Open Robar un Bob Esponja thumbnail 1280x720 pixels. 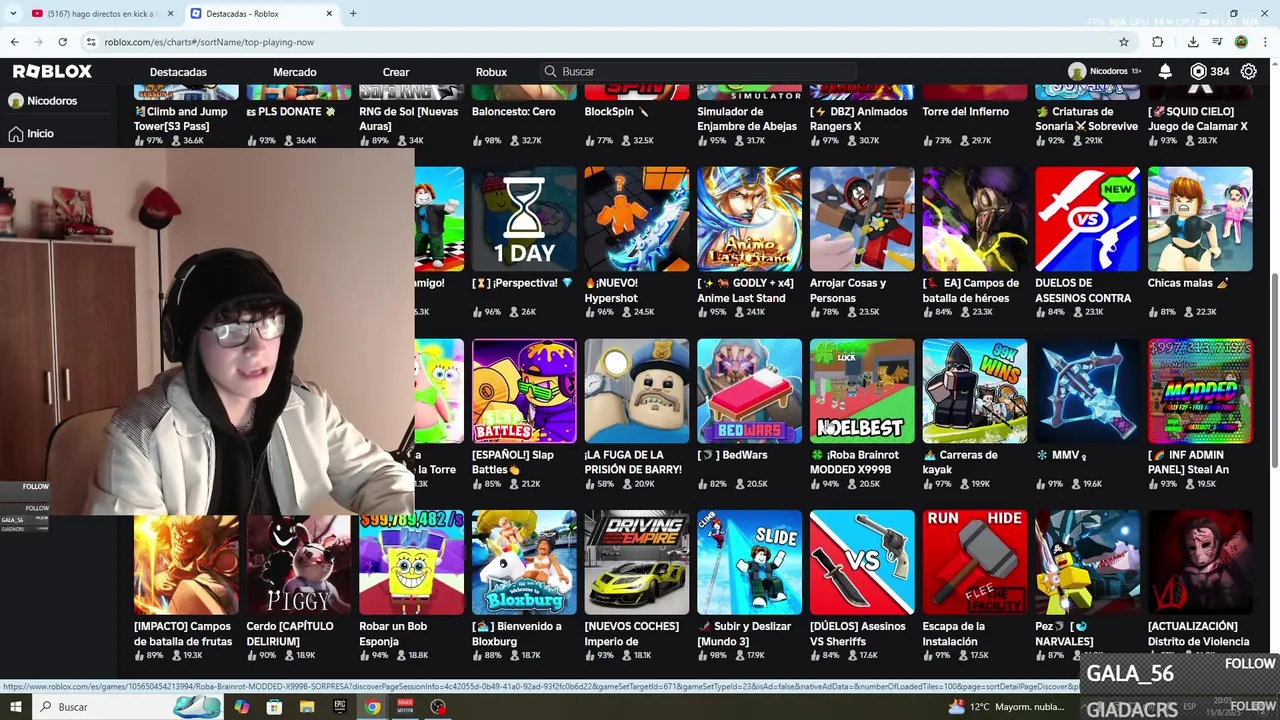click(411, 563)
